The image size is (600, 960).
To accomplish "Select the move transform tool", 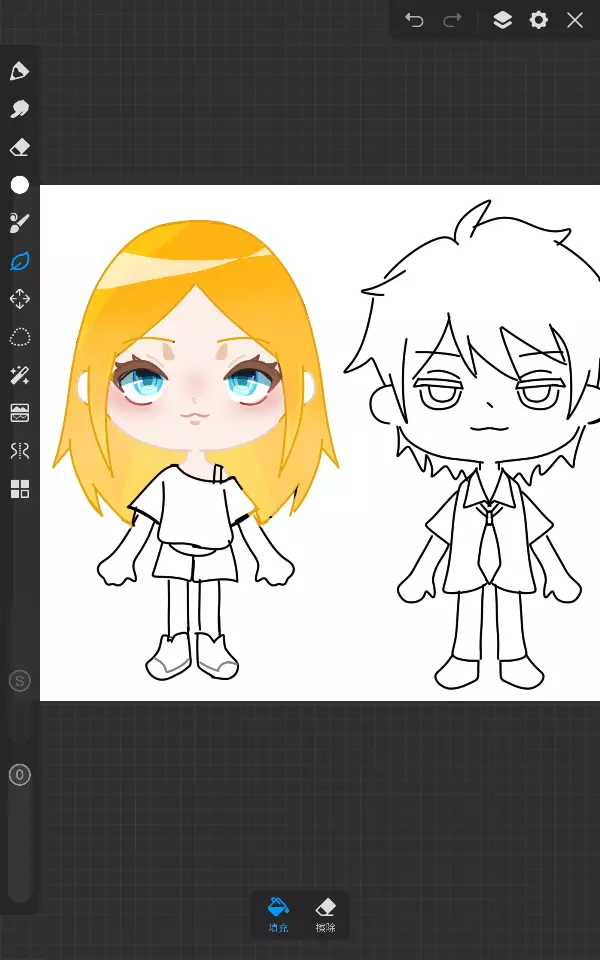I will pyautogui.click(x=20, y=299).
